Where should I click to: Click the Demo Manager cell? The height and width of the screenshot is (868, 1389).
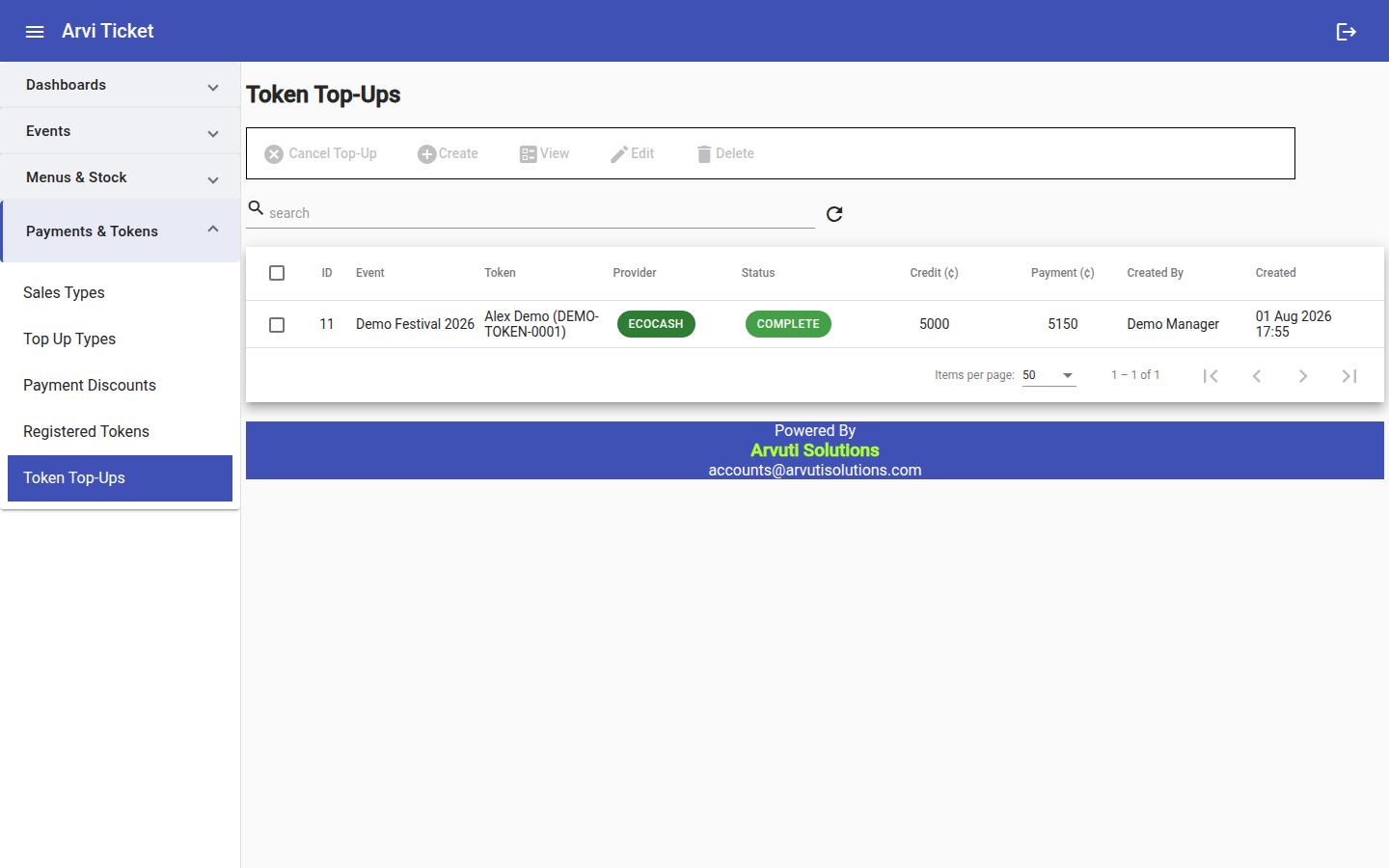1173,324
